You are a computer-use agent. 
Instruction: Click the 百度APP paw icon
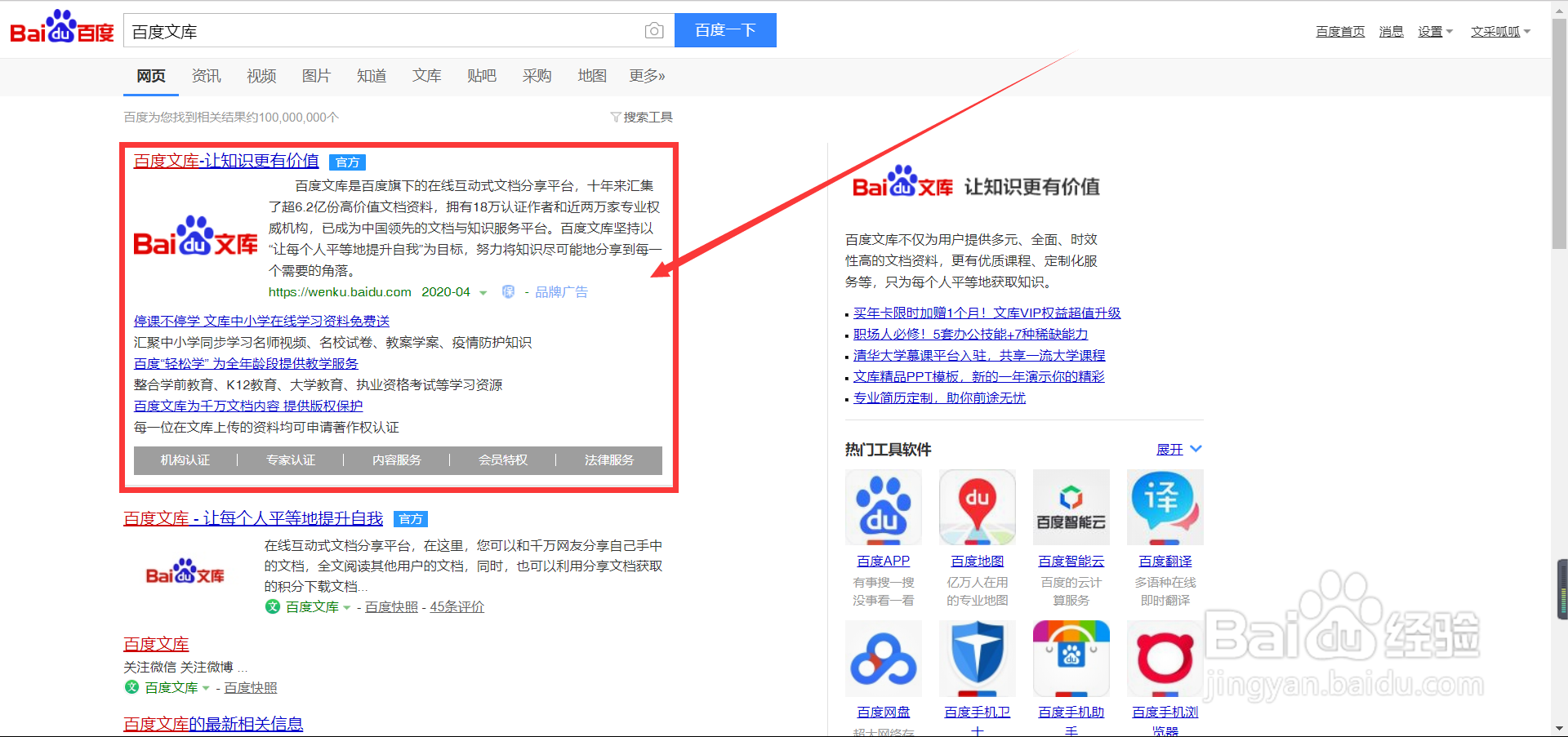(884, 507)
